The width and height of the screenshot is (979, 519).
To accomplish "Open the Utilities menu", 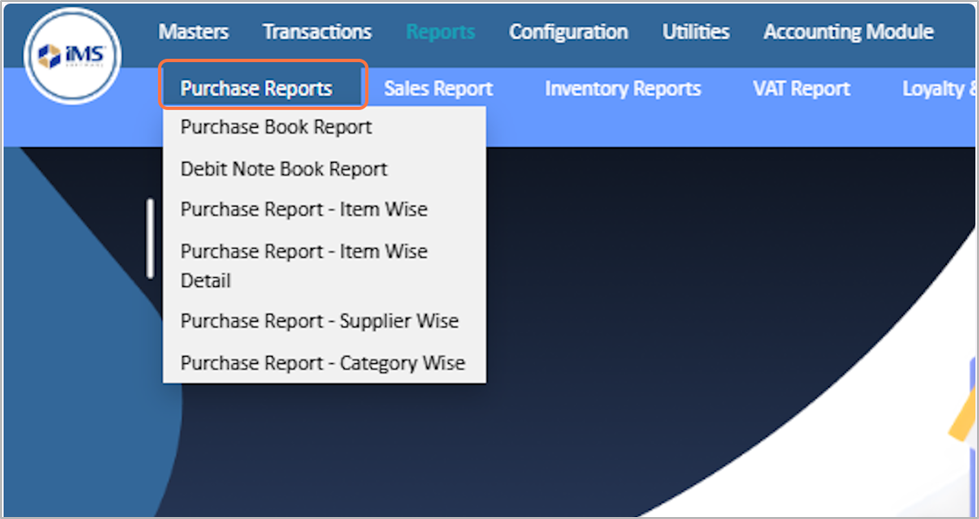I will (x=695, y=32).
